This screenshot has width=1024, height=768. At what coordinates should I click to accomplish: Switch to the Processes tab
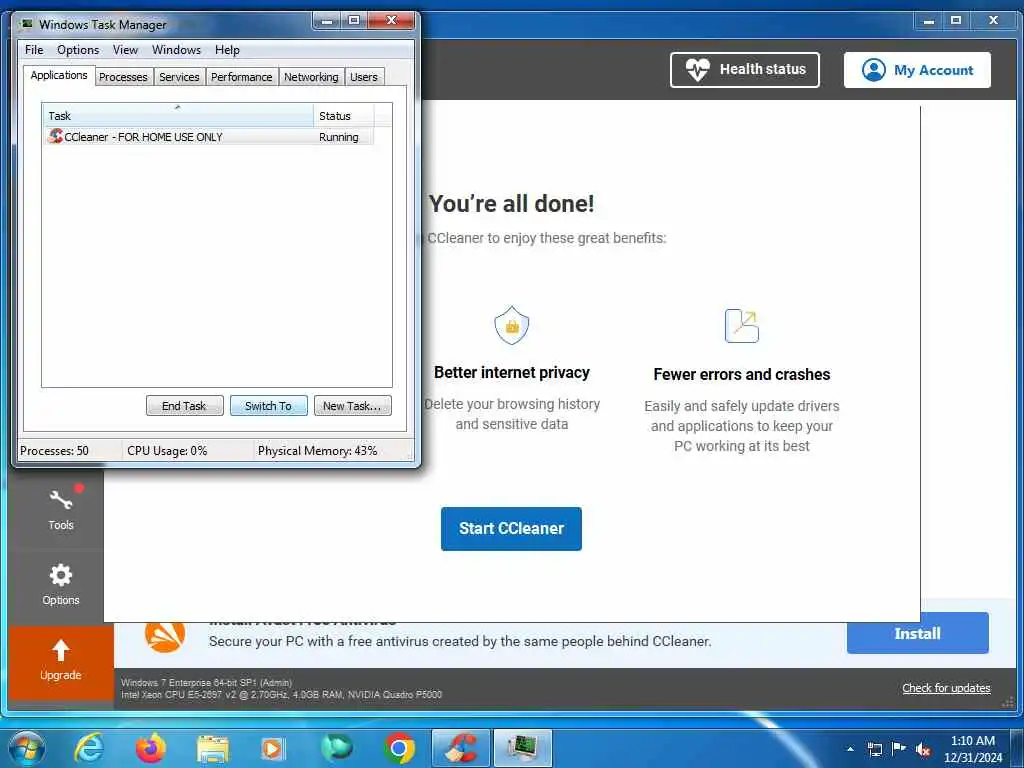(123, 77)
